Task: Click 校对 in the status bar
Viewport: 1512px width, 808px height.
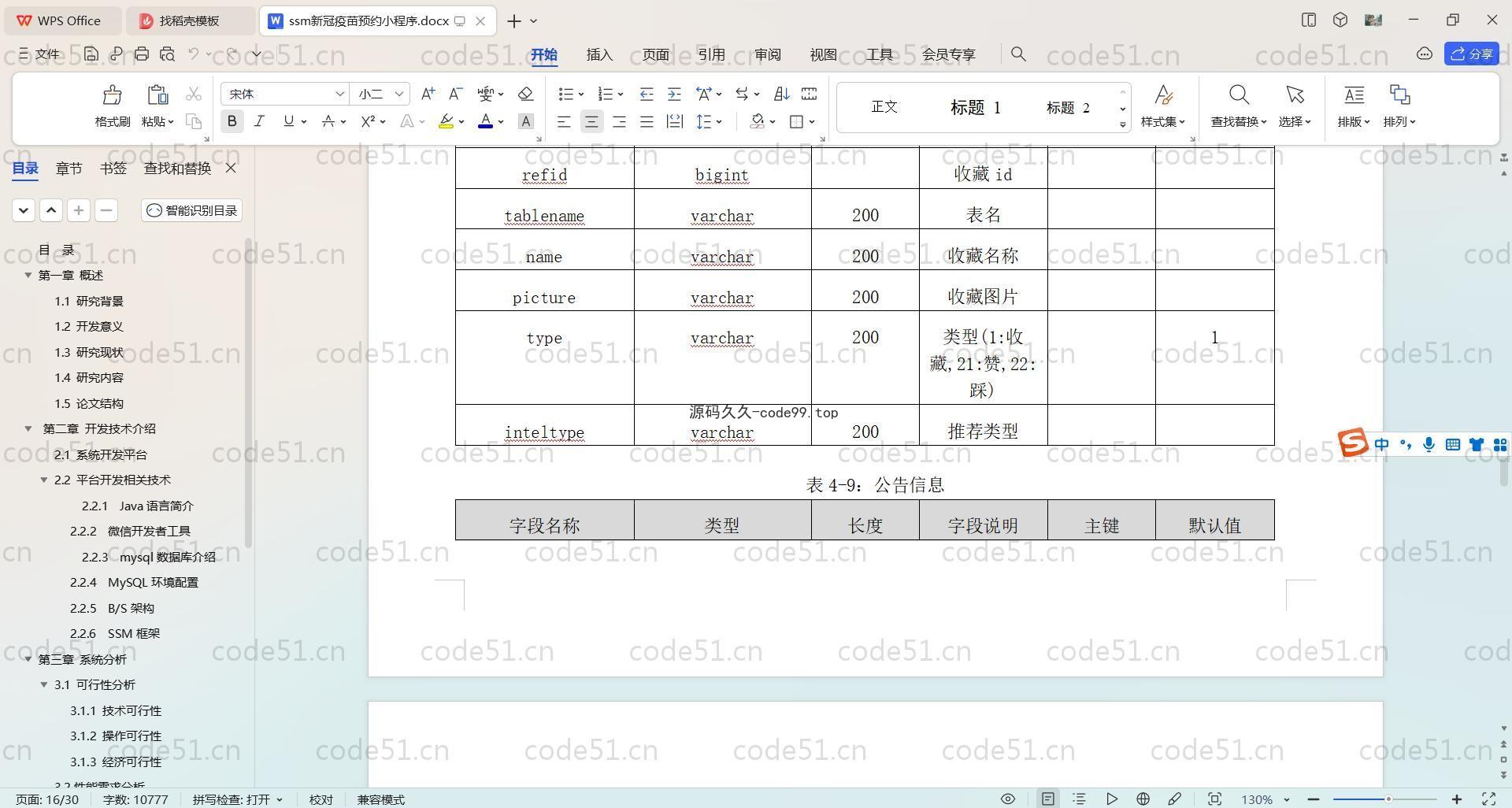Action: 321,799
